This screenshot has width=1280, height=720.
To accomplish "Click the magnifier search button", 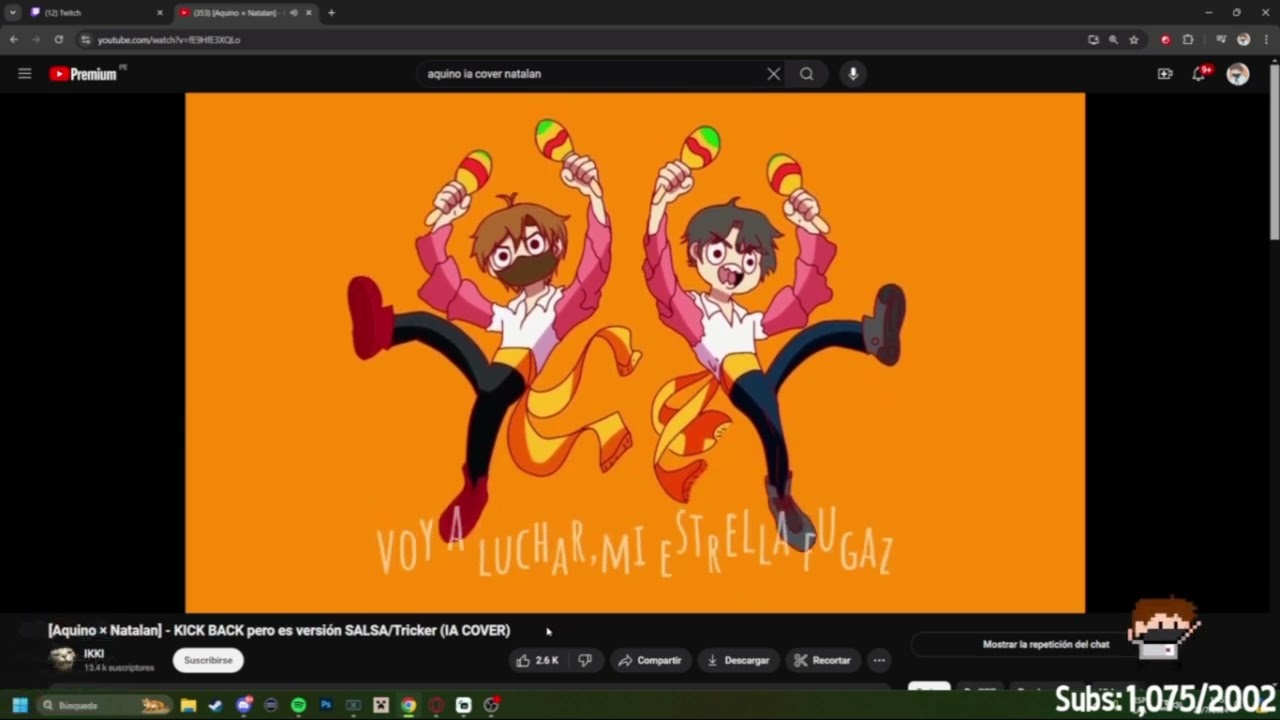I will point(806,74).
